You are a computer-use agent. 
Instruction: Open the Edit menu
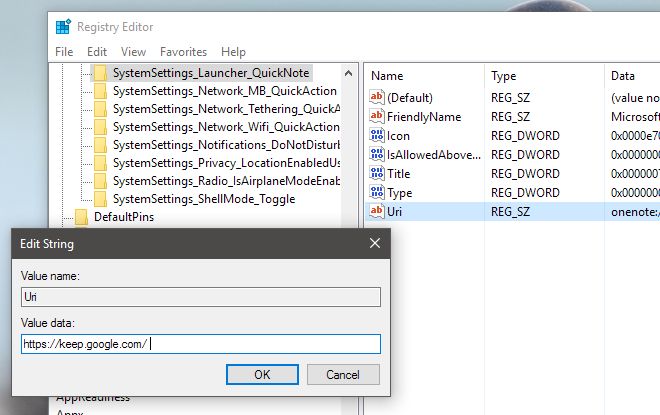(97, 52)
